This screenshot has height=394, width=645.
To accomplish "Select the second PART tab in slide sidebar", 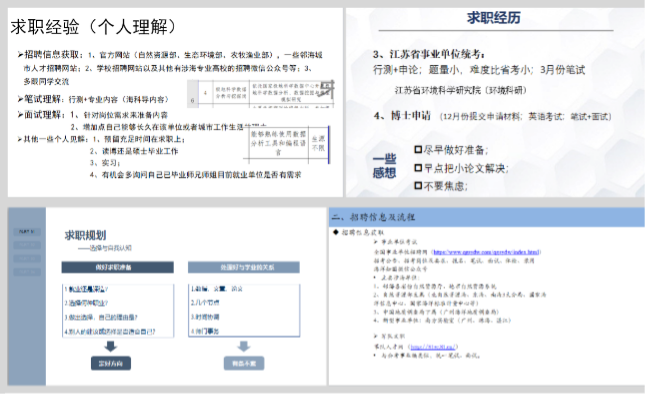I will [27, 245].
